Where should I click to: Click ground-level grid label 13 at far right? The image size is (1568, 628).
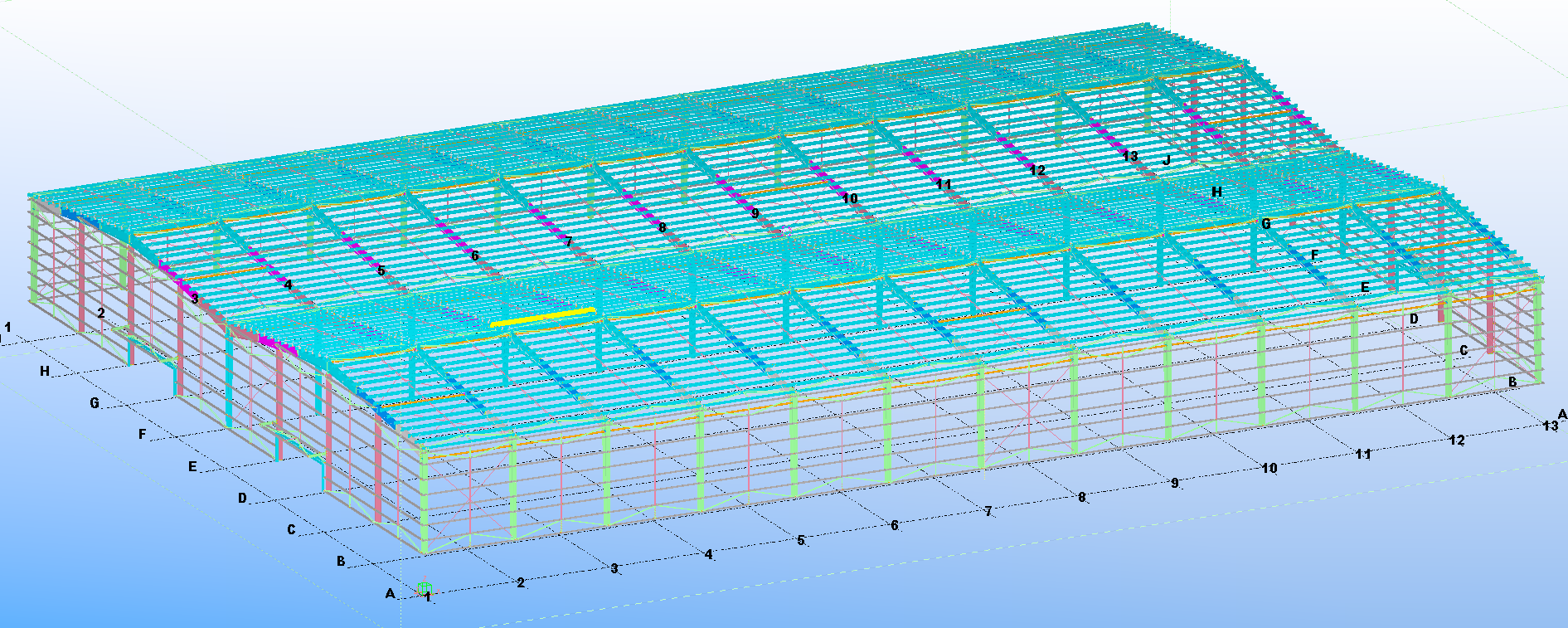[x=1550, y=426]
